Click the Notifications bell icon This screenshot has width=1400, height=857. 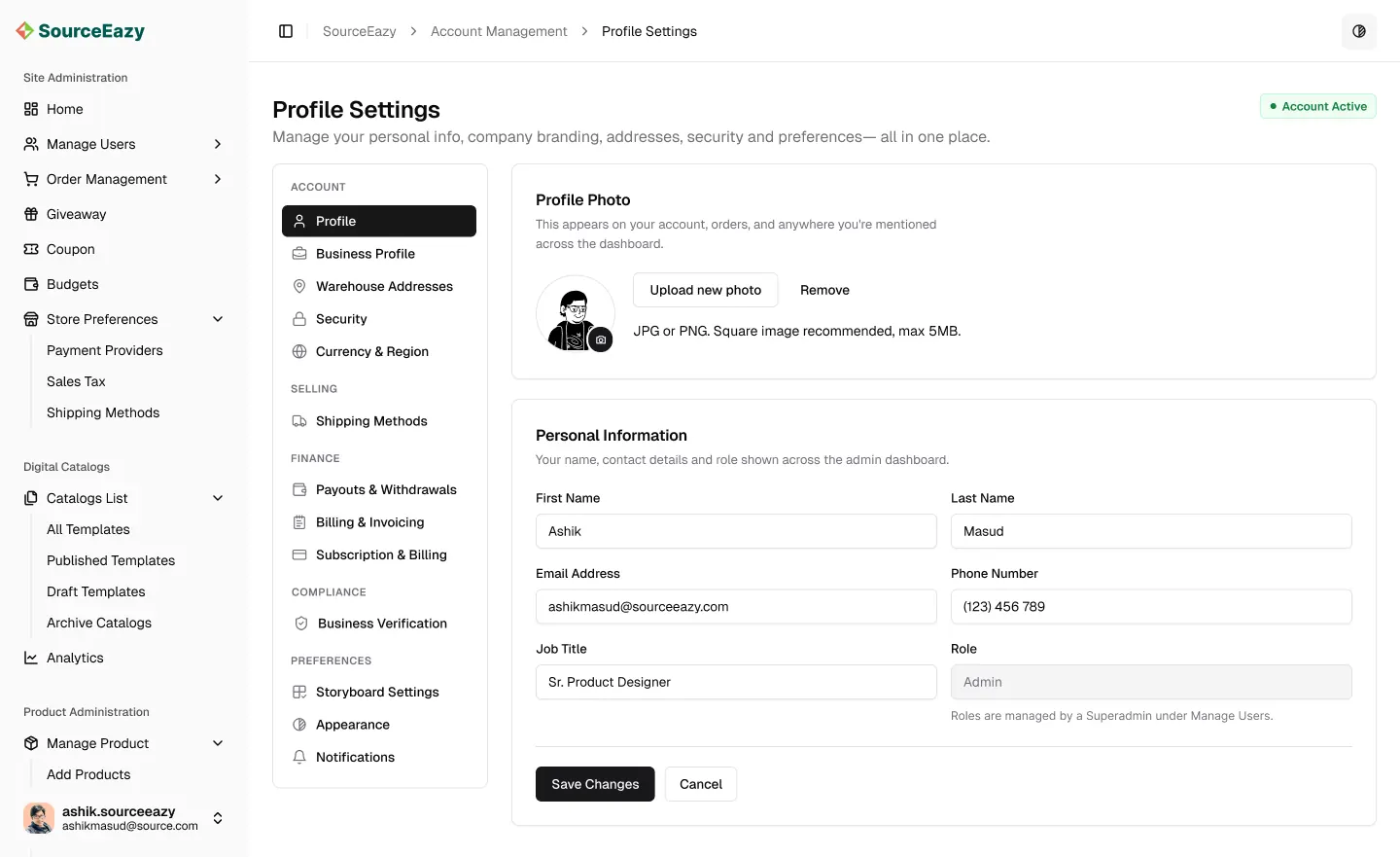coord(299,757)
